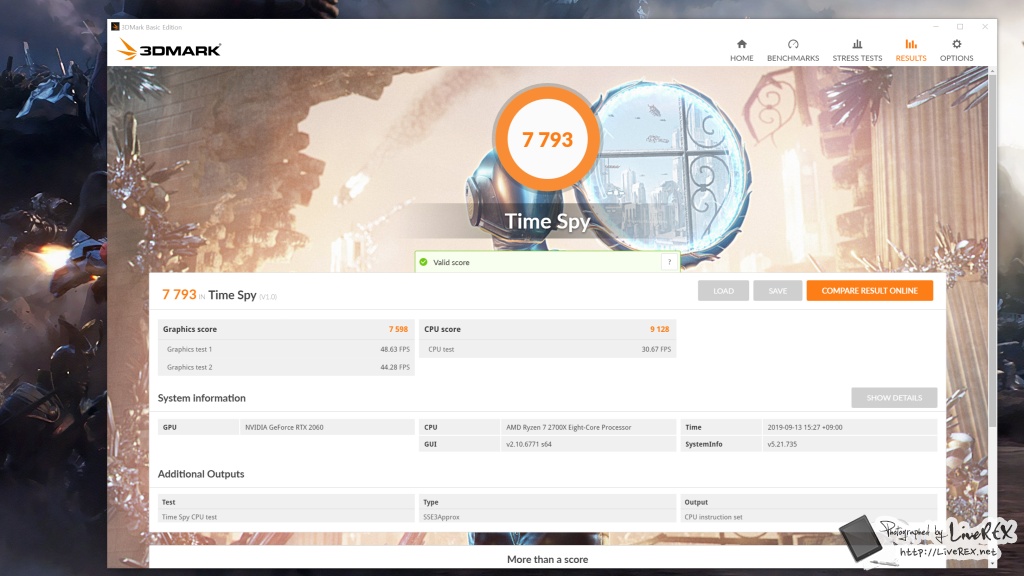Viewport: 1024px width, 576px height.
Task: Click the green Valid score checkmark
Action: pos(423,262)
